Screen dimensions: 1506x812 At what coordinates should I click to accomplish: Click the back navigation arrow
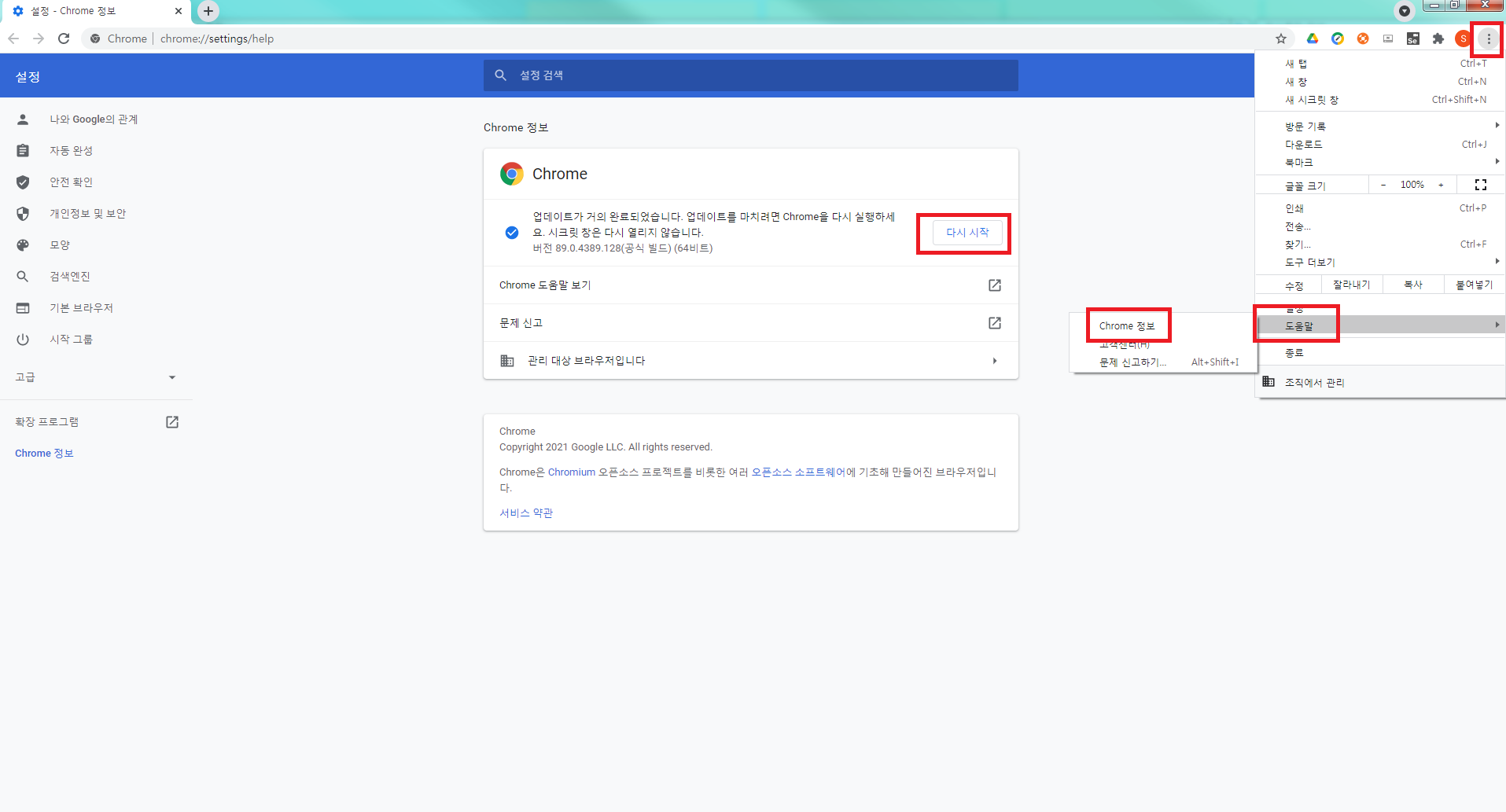click(x=13, y=39)
